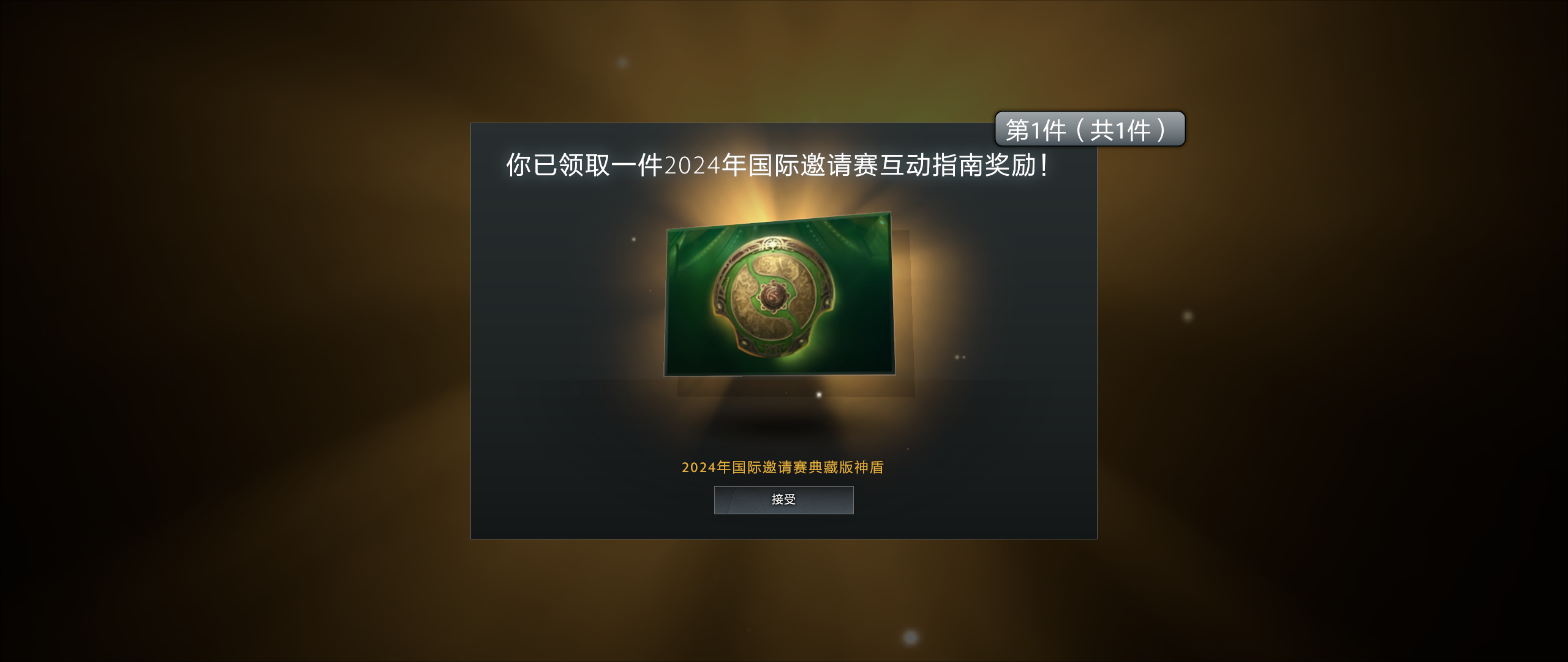Image resolution: width=1568 pixels, height=662 pixels.
Task: Click the 第1件 text in the badge
Action: point(1036,130)
